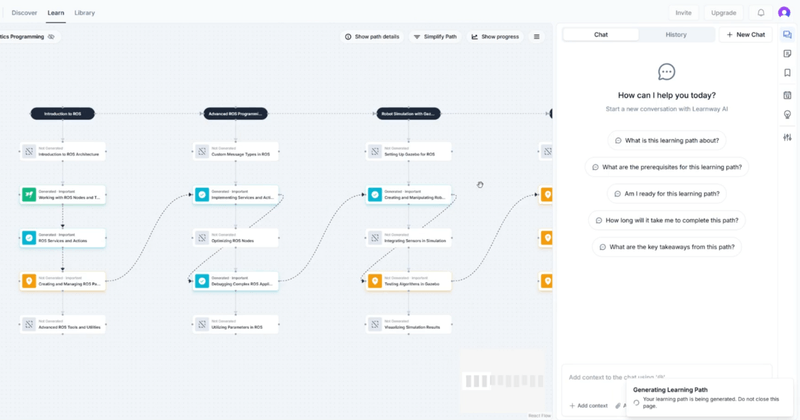Select the Introduction to ROS module header
This screenshot has width=800, height=420.
click(x=63, y=113)
